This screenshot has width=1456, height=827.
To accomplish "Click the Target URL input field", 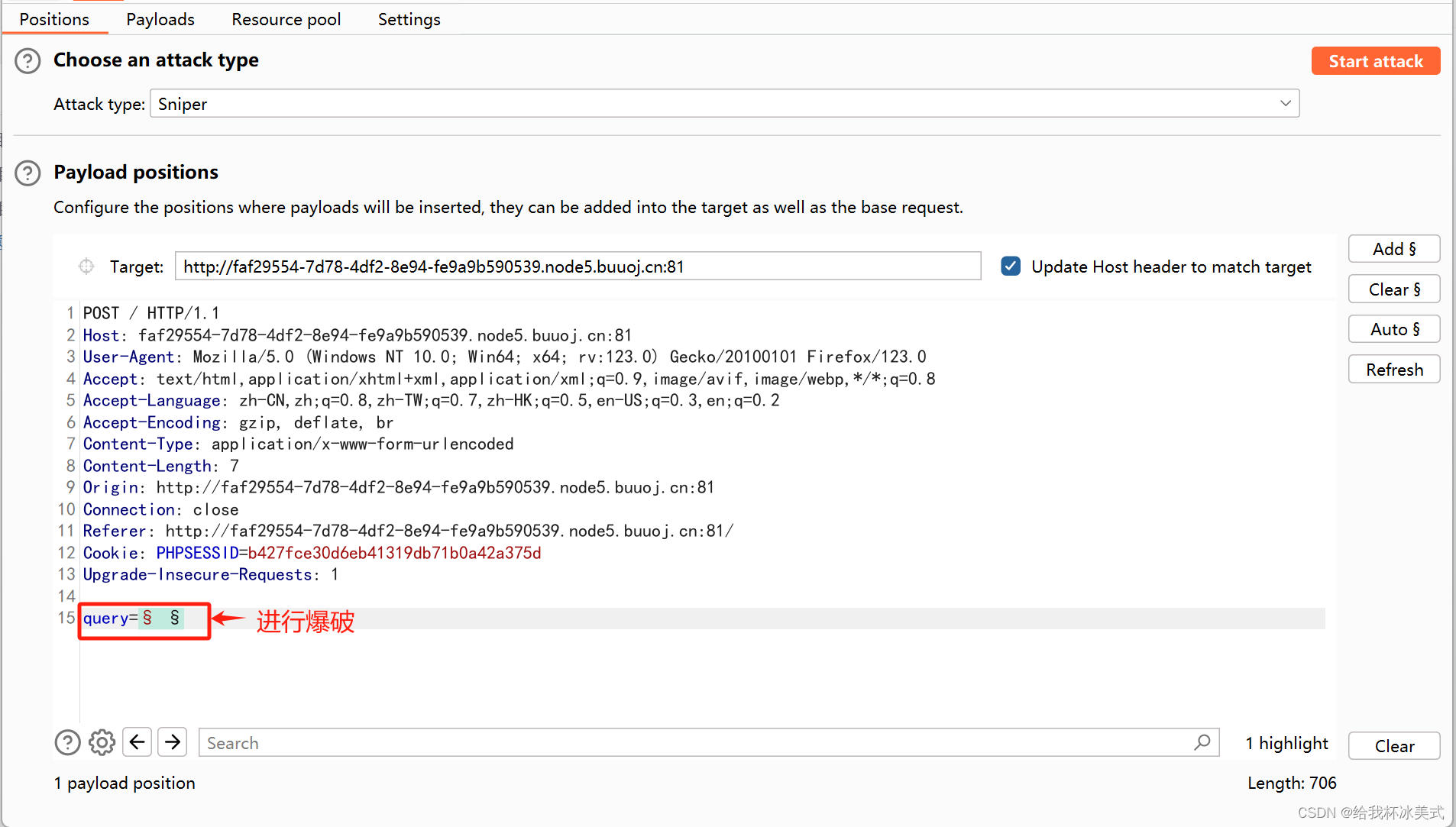I will click(578, 267).
